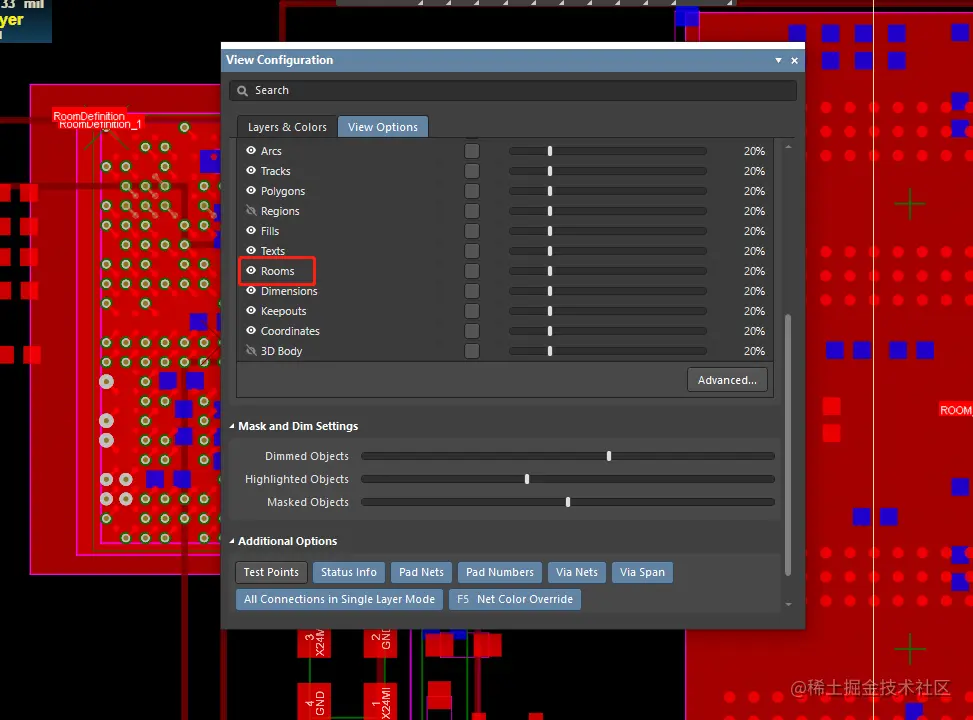Select the View Options tab

click(383, 127)
